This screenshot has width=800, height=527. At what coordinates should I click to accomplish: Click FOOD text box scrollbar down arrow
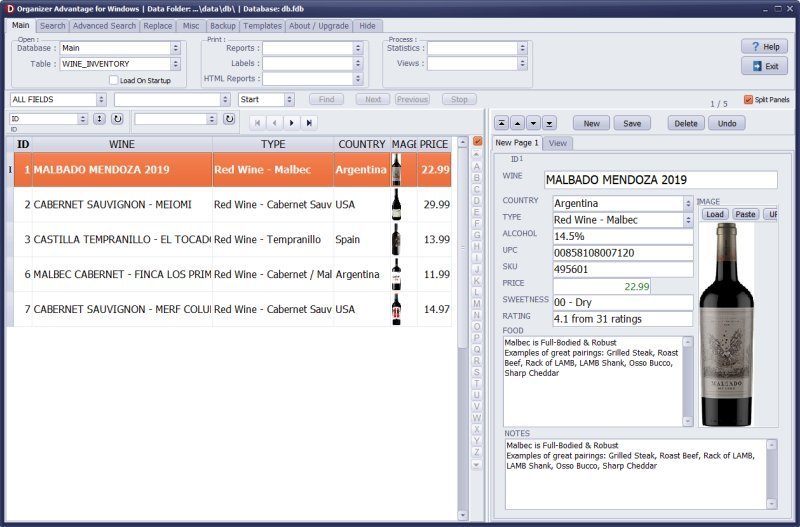(x=688, y=421)
